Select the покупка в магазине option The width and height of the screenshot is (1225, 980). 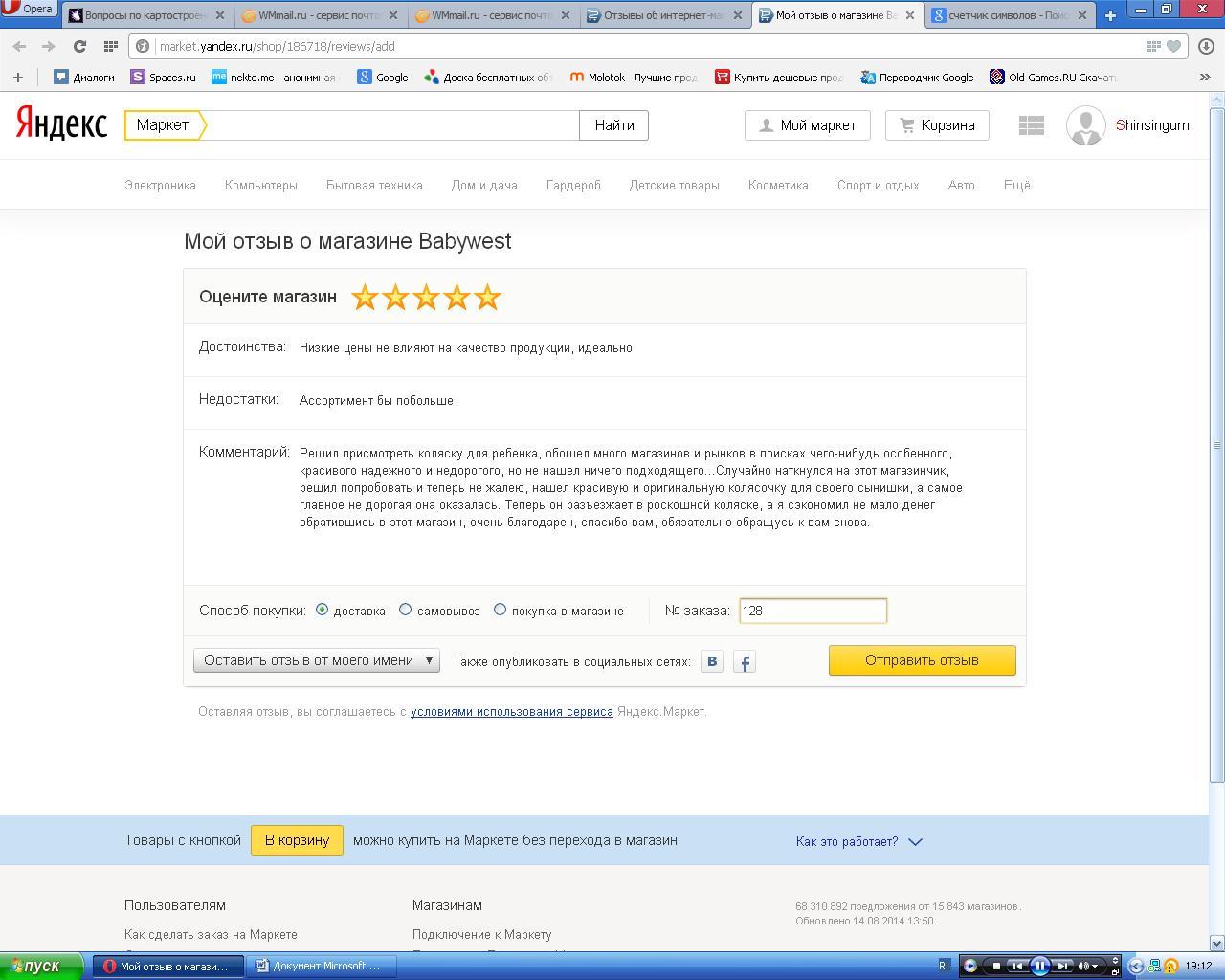[x=500, y=610]
